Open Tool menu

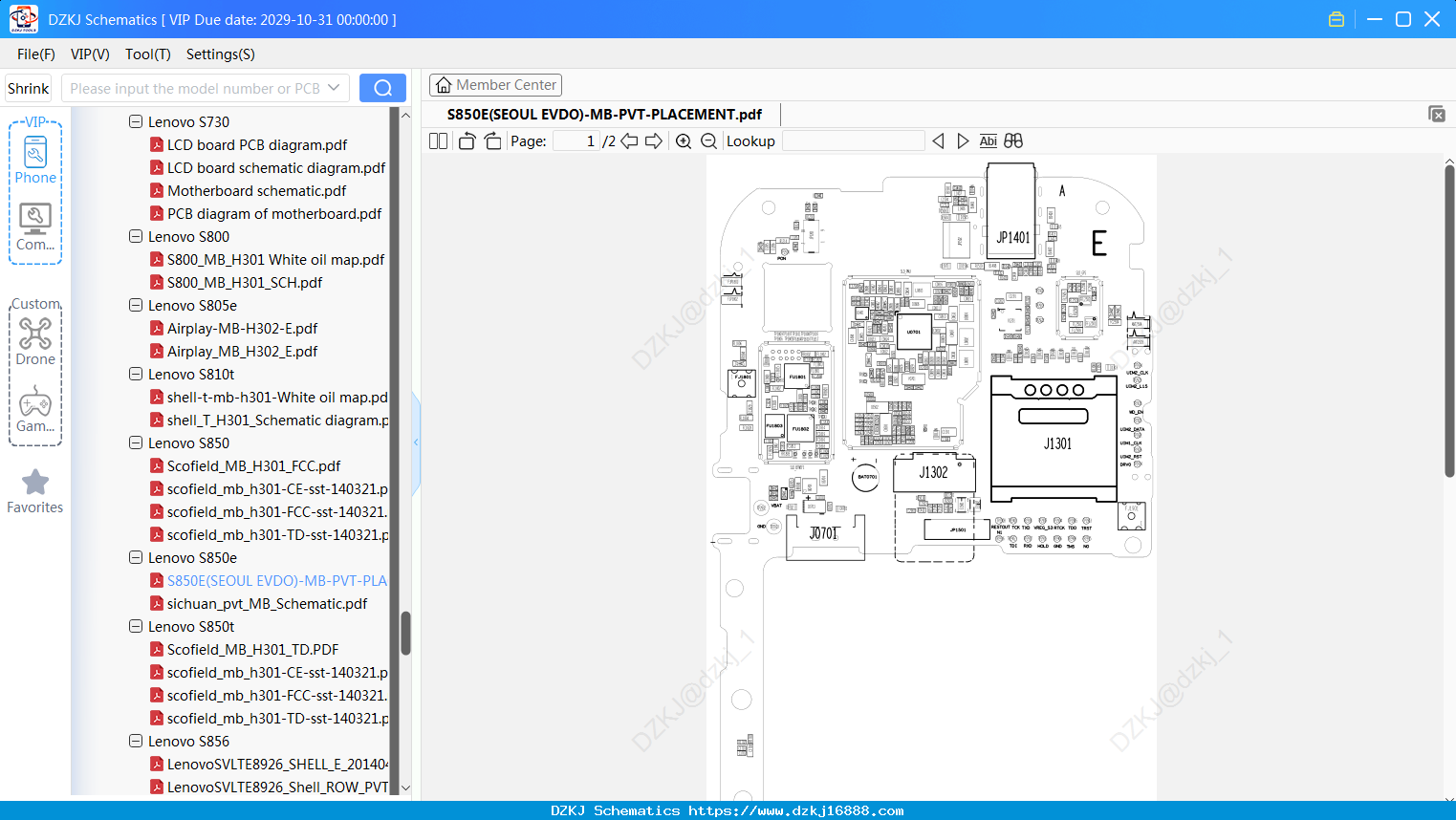[148, 54]
